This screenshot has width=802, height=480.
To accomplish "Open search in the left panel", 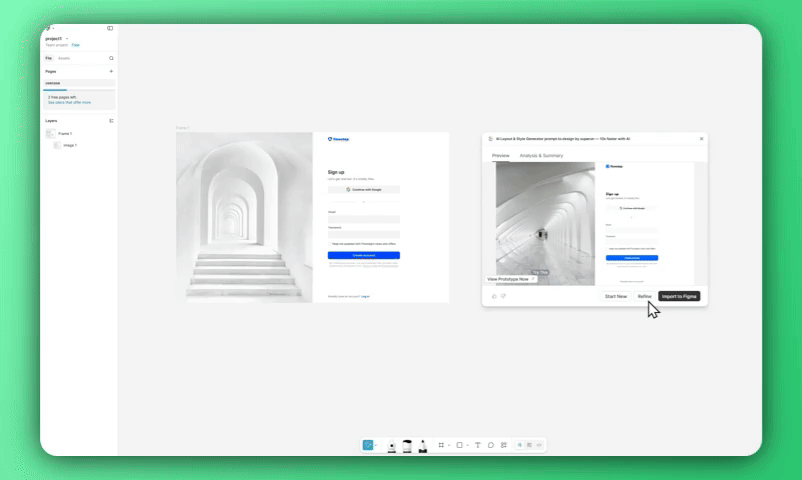I will (x=111, y=58).
